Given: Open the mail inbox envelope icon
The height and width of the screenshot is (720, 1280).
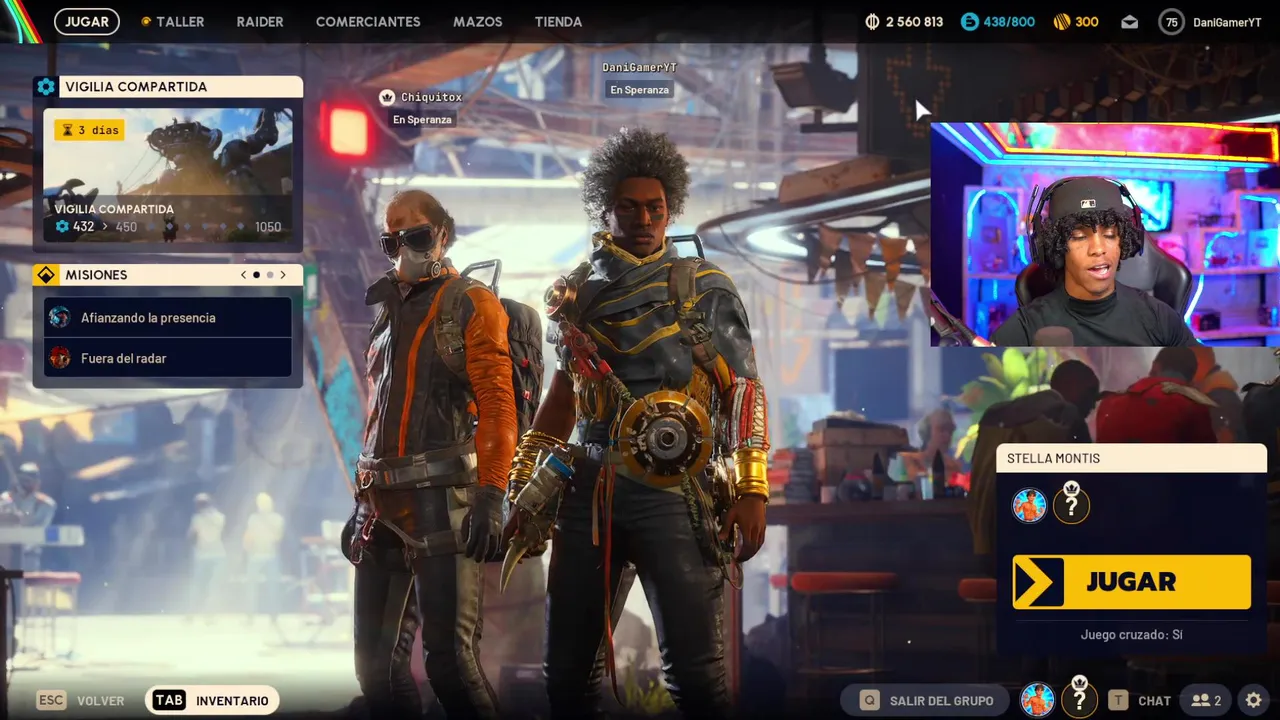Looking at the screenshot, I should (1129, 22).
